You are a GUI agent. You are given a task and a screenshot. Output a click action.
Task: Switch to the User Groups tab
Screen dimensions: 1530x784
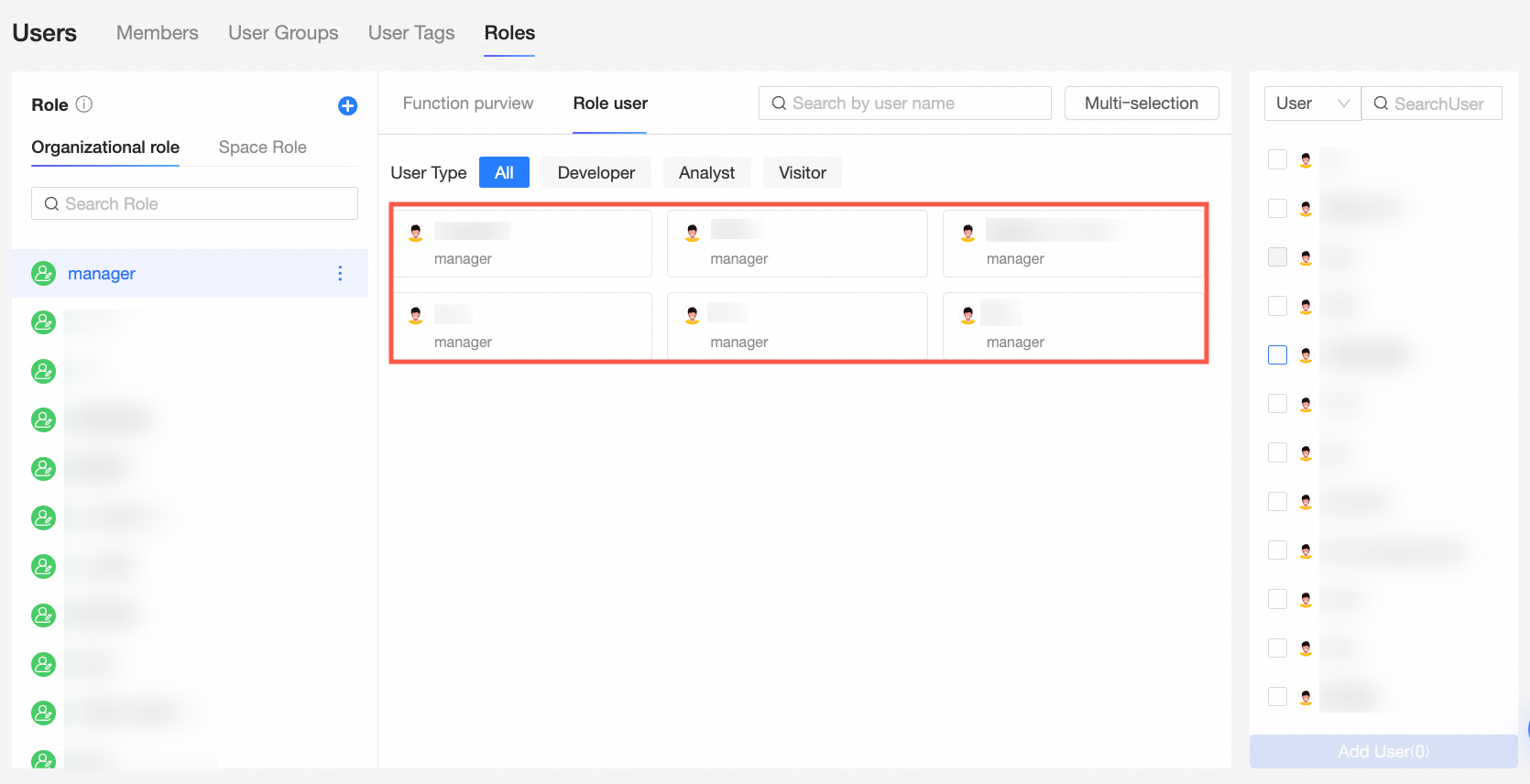283,33
